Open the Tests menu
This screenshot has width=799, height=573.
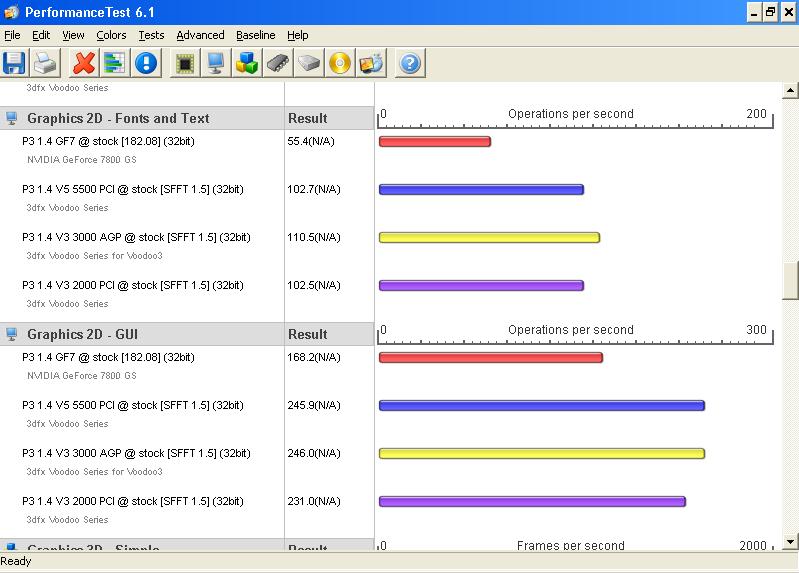click(151, 35)
